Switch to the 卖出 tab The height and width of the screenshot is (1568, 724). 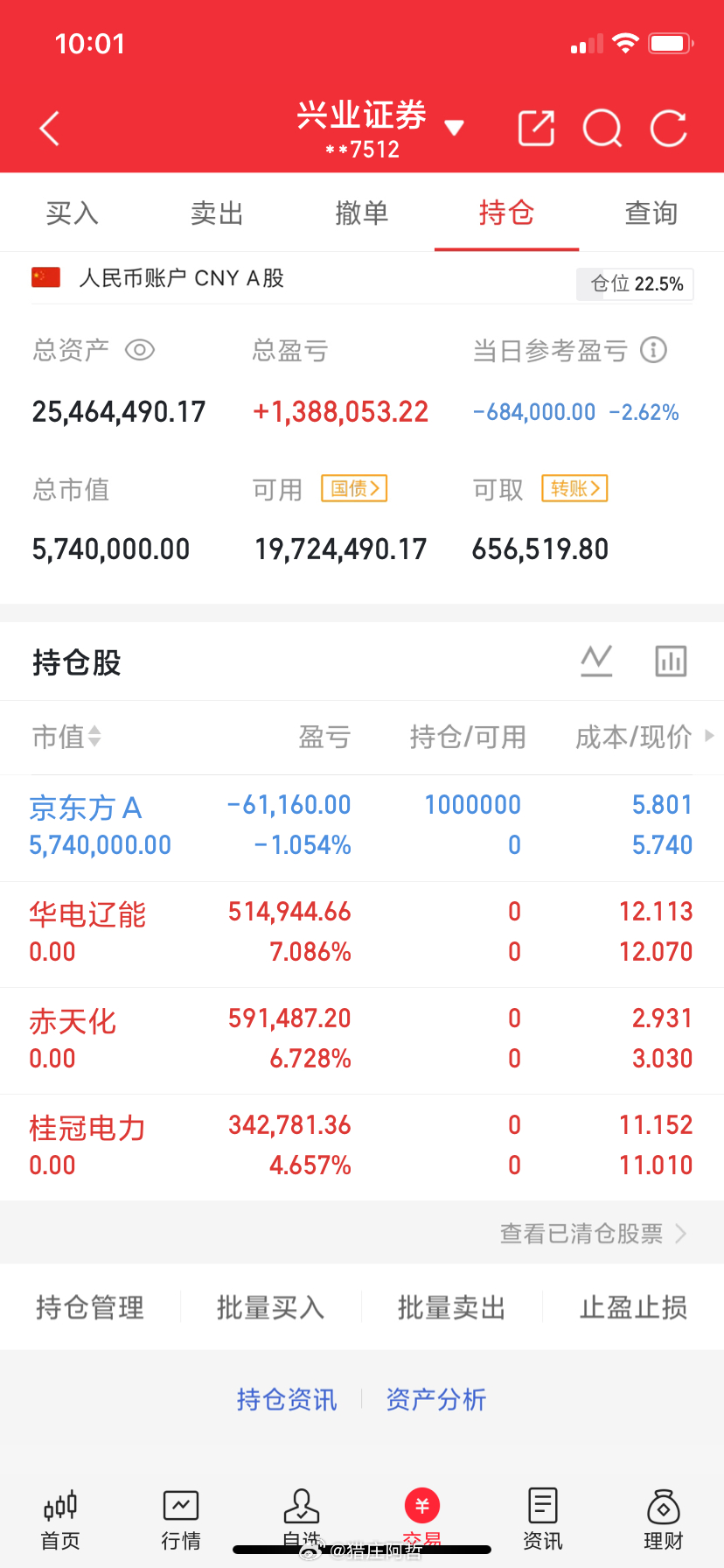[x=217, y=213]
